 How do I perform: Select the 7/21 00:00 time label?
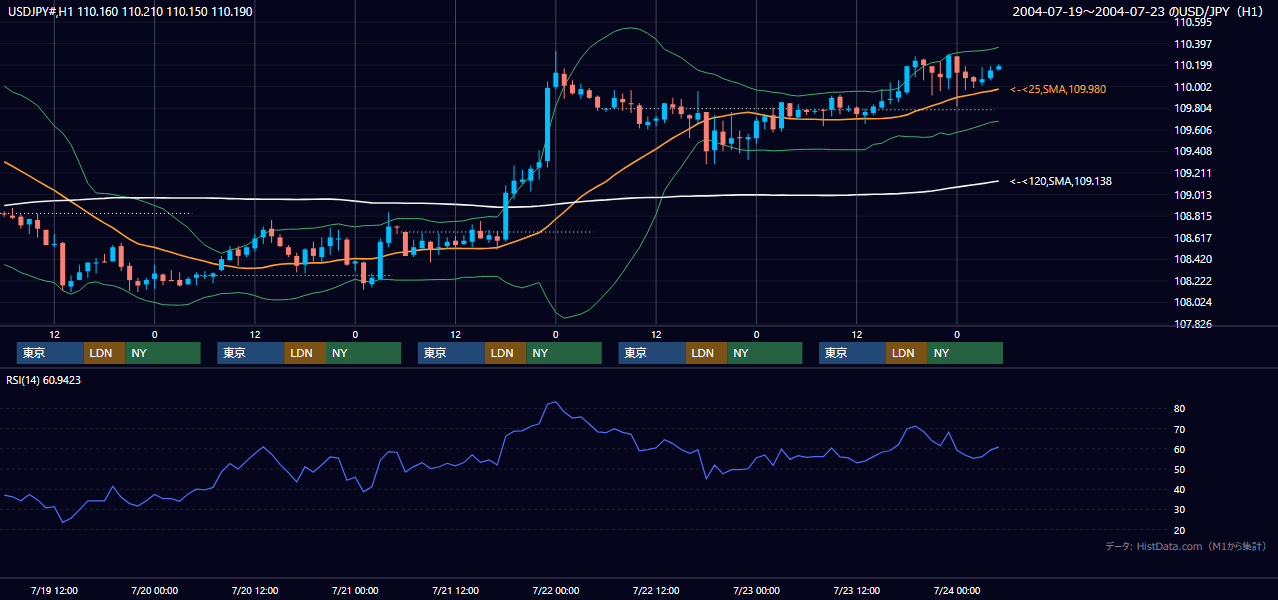click(355, 590)
